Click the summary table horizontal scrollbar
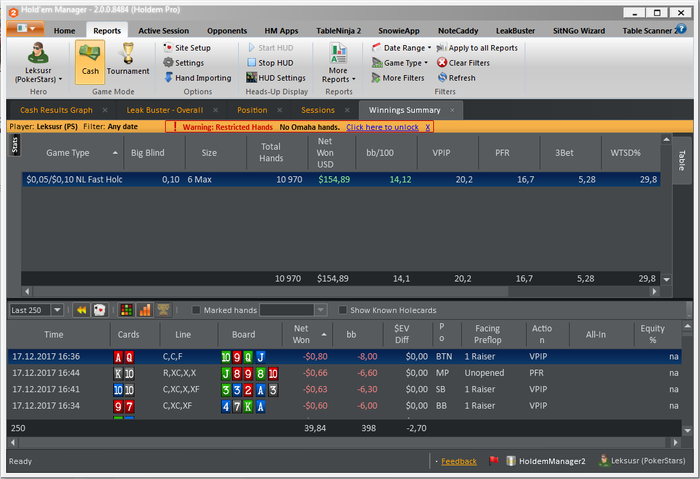This screenshot has height=479, width=700. tap(271, 292)
